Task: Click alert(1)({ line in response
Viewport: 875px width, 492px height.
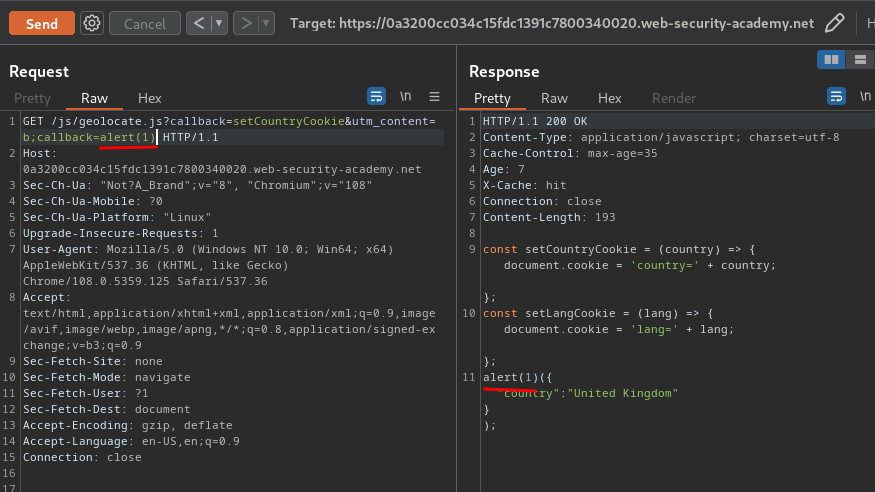Action: (x=518, y=378)
